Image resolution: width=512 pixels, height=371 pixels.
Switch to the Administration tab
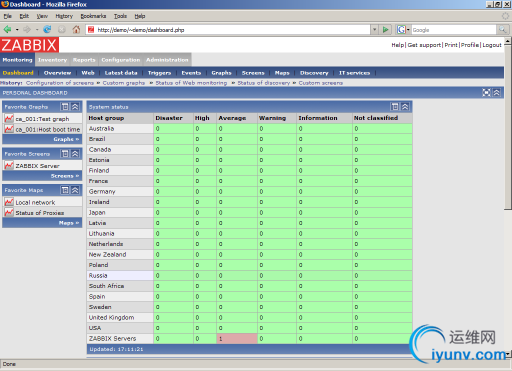click(167, 60)
